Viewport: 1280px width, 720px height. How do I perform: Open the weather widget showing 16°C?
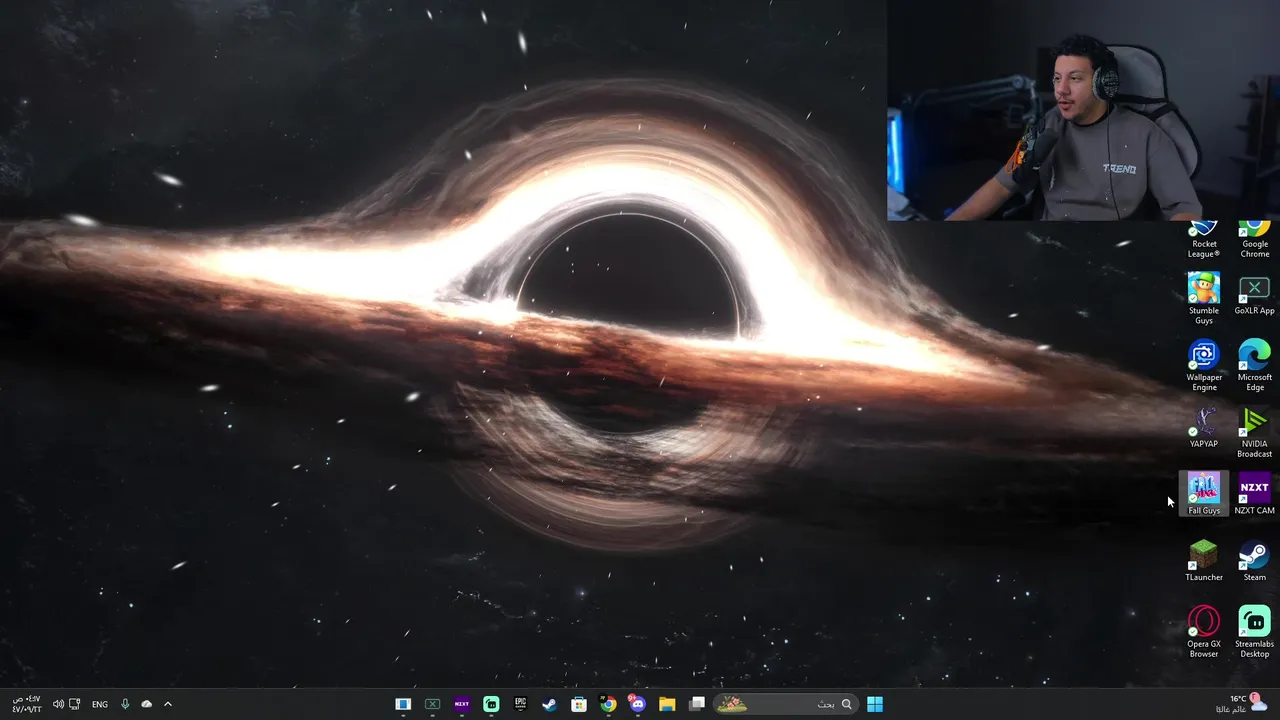tap(1241, 704)
